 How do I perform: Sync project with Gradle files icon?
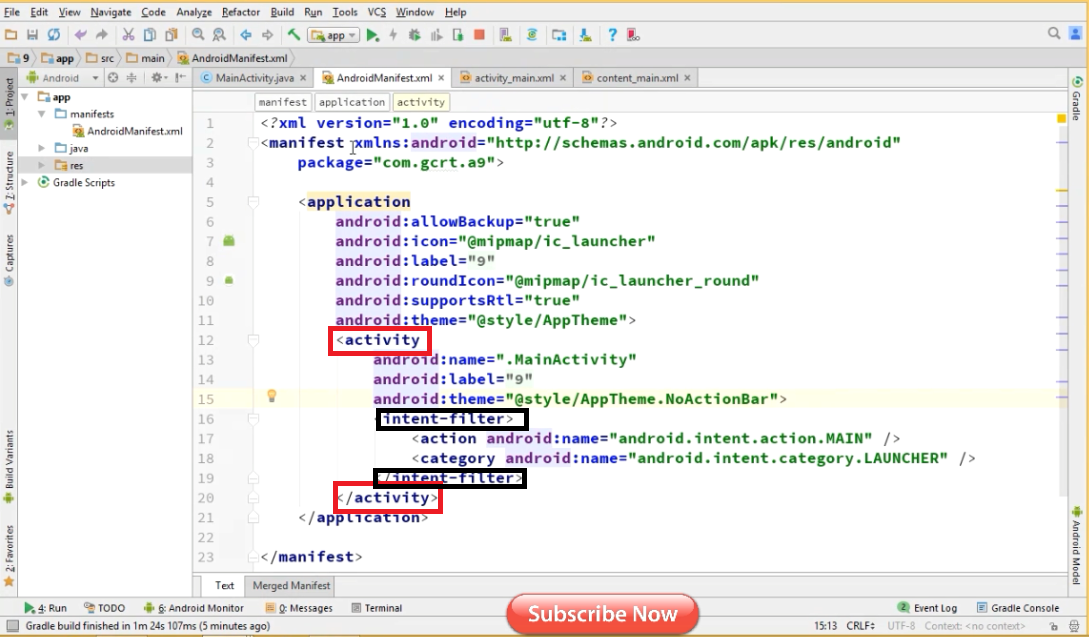(x=532, y=35)
